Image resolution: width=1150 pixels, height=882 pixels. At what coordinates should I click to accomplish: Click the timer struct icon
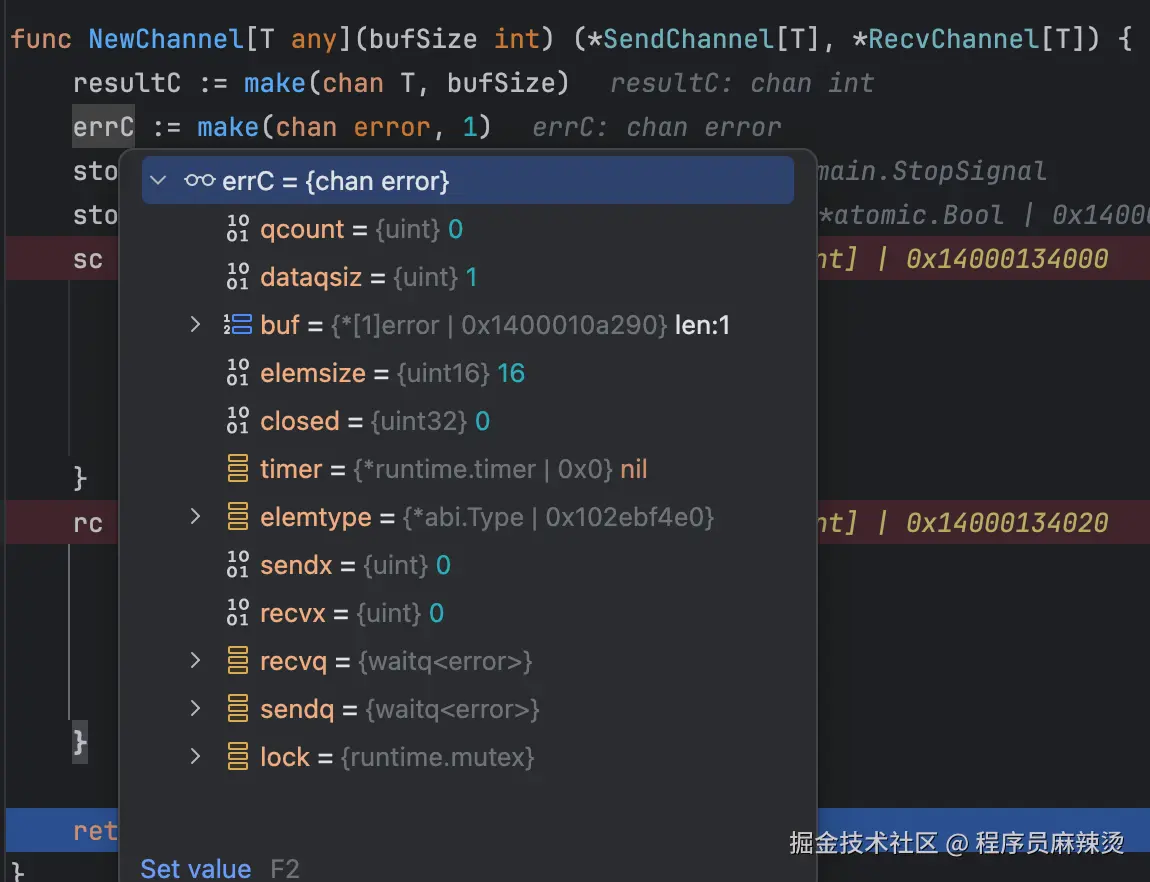tap(238, 469)
